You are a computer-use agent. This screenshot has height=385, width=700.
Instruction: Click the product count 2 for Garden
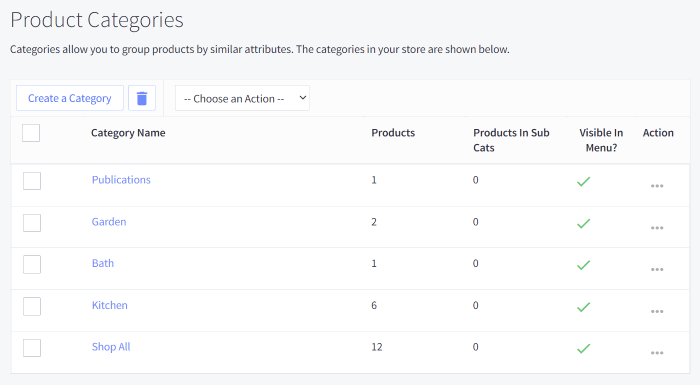374,222
